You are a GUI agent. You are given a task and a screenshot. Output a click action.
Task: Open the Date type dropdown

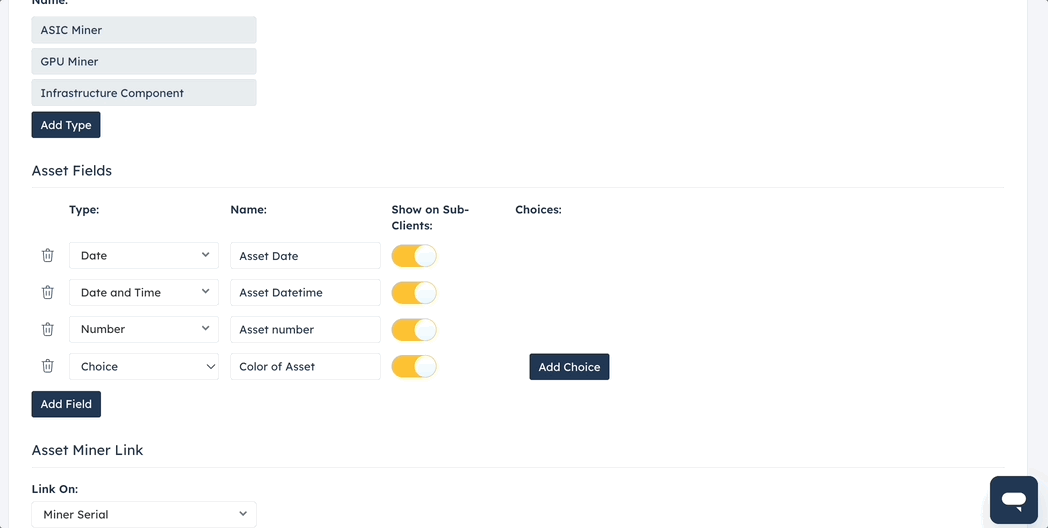tap(144, 255)
